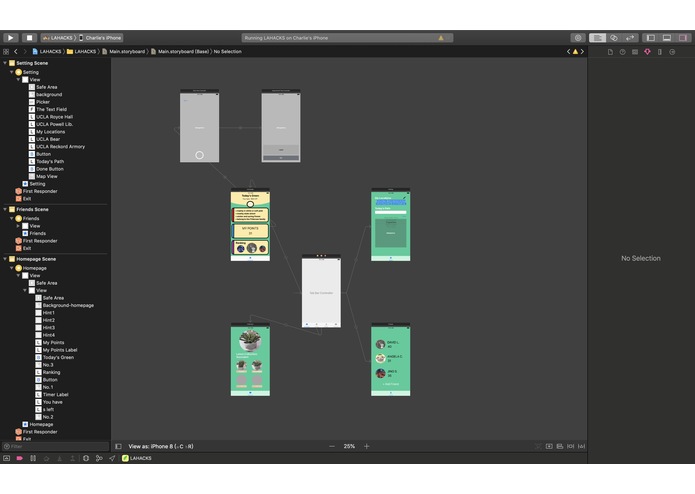Screen dimensions: 695x494
Task: Click LAHACKS folder in jump bar
Action: click(82, 51)
